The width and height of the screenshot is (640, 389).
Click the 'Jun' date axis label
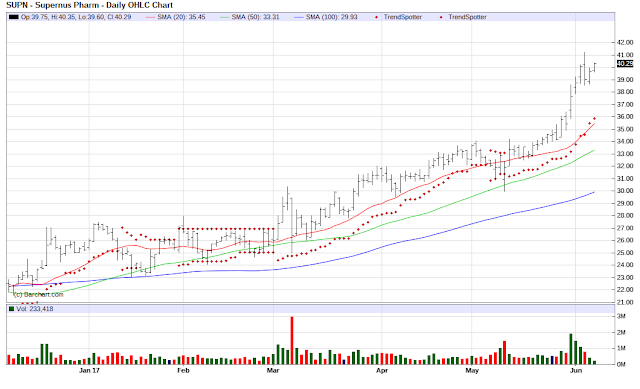point(576,371)
